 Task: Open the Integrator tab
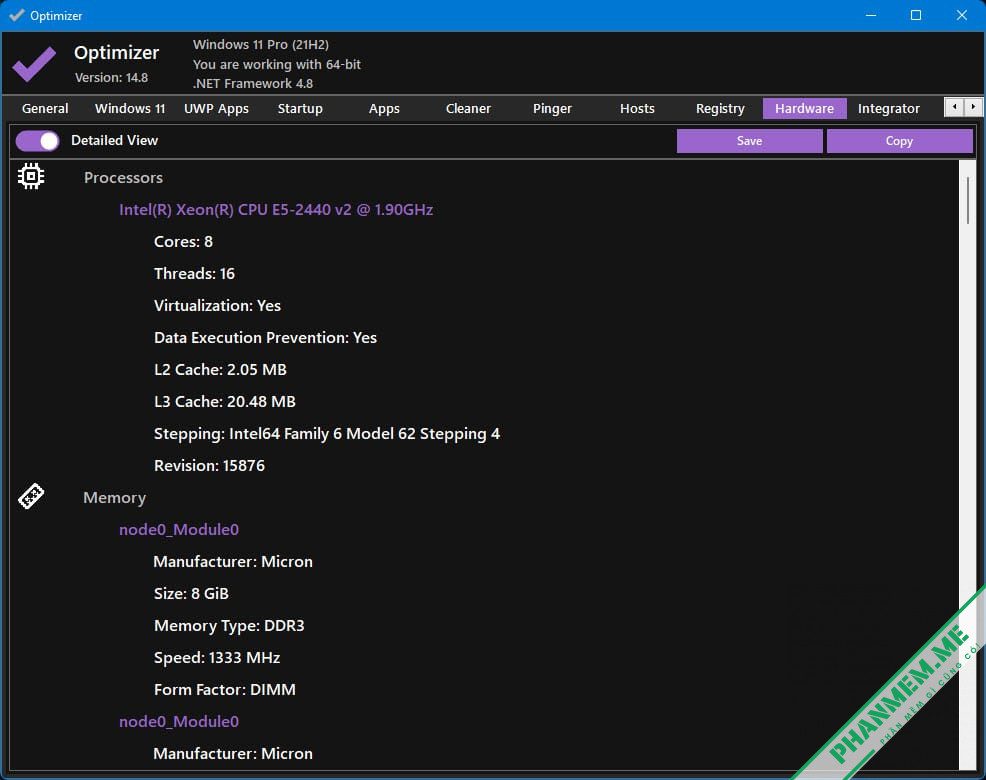[889, 108]
